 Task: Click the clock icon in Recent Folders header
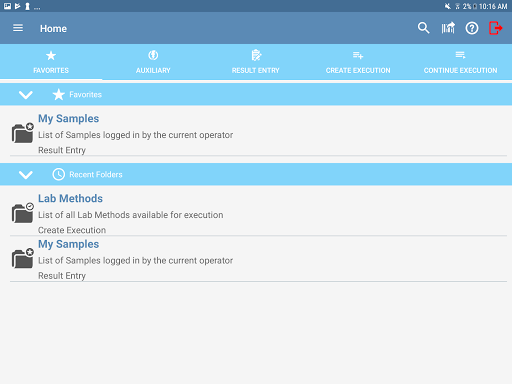pyautogui.click(x=59, y=174)
